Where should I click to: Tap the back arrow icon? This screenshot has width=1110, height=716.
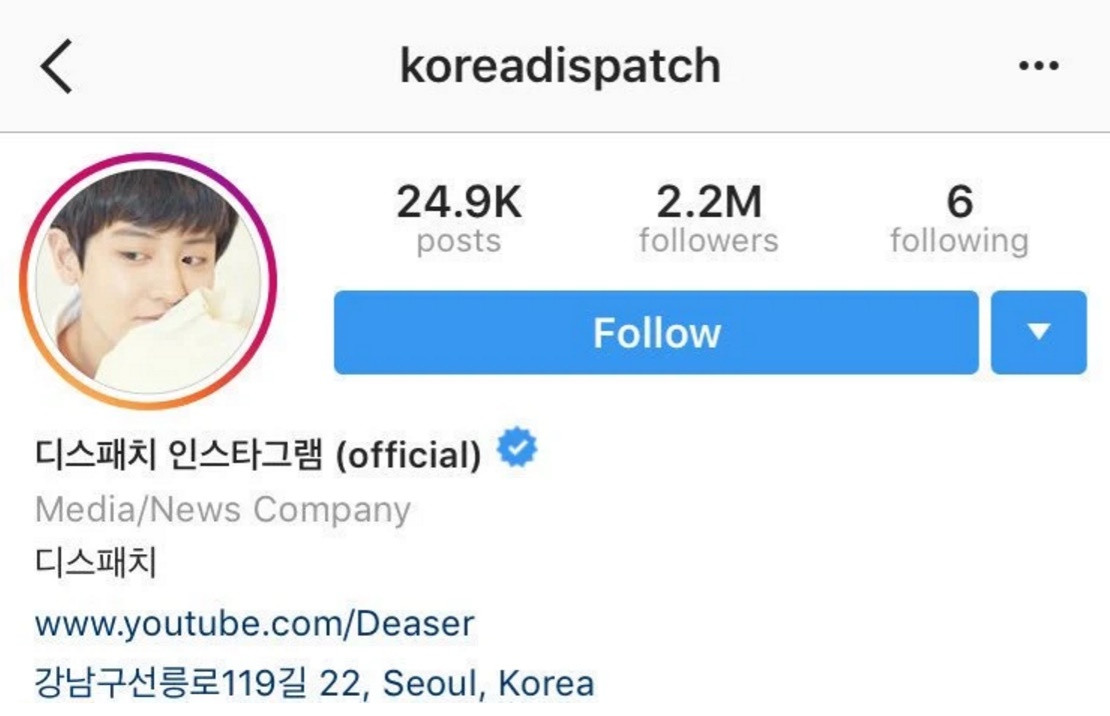tap(57, 66)
